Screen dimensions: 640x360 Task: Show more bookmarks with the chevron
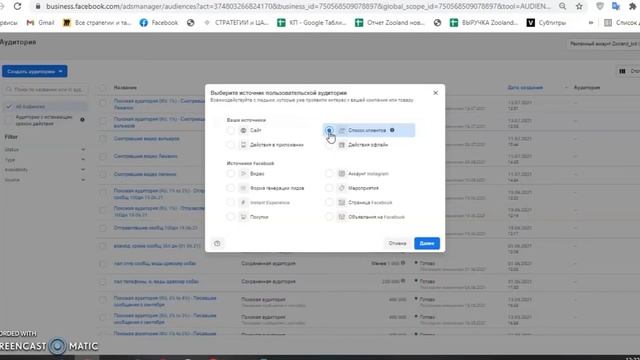591,23
